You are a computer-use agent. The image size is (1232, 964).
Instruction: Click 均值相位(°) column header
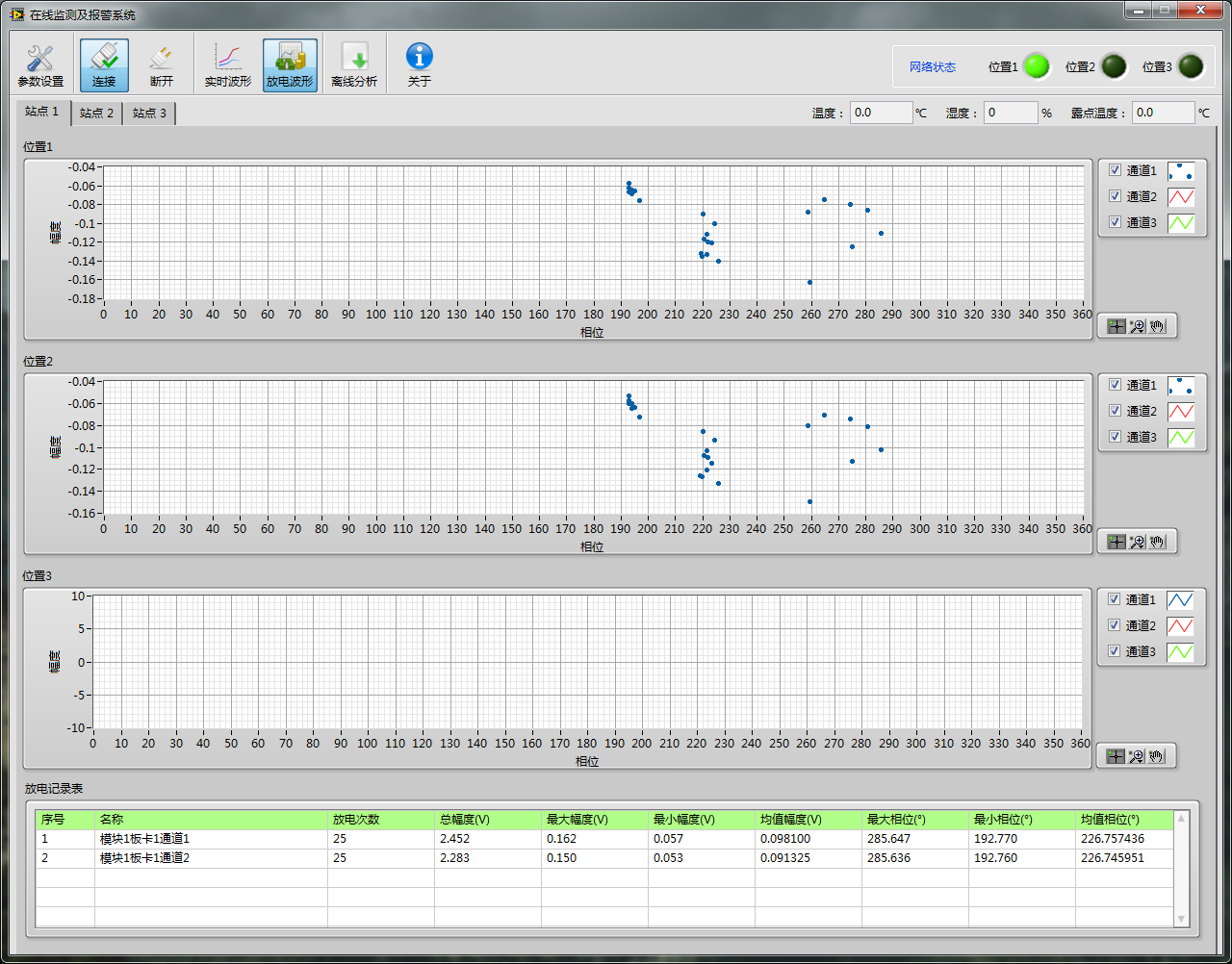pos(1124,820)
